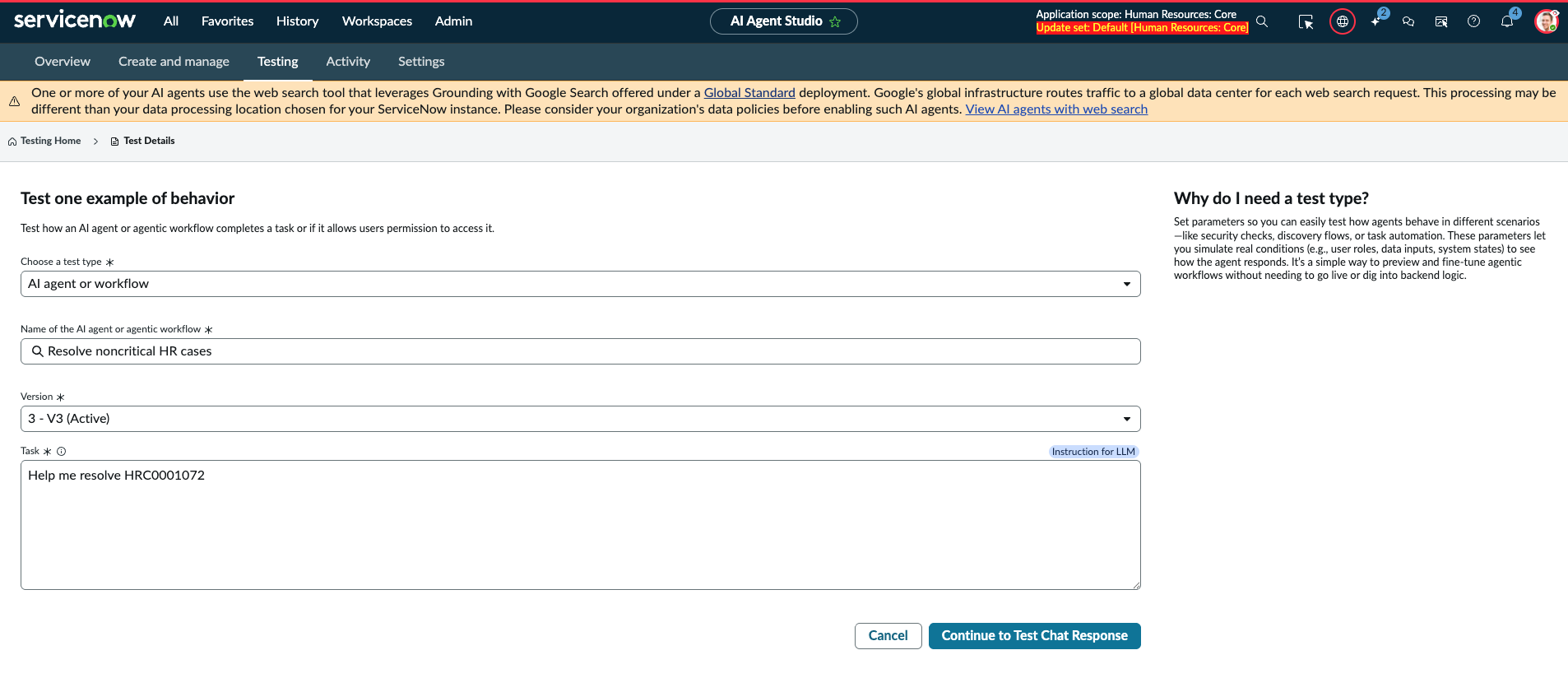Open the Workspaces menu

point(377,21)
